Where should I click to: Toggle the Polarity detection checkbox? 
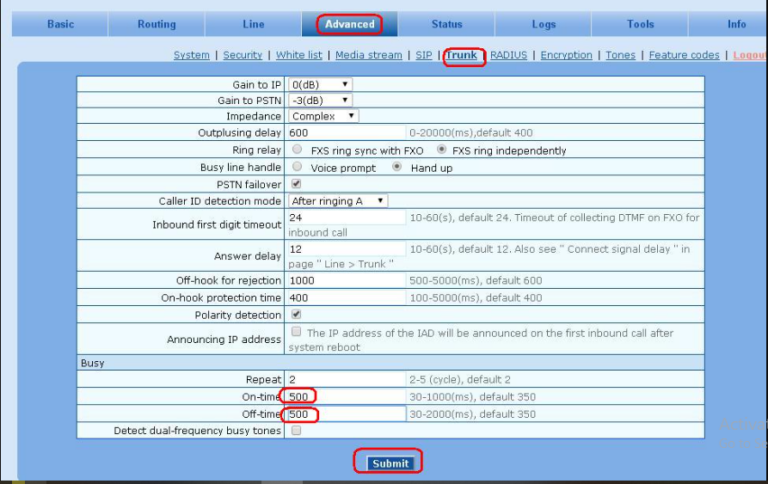[296, 314]
